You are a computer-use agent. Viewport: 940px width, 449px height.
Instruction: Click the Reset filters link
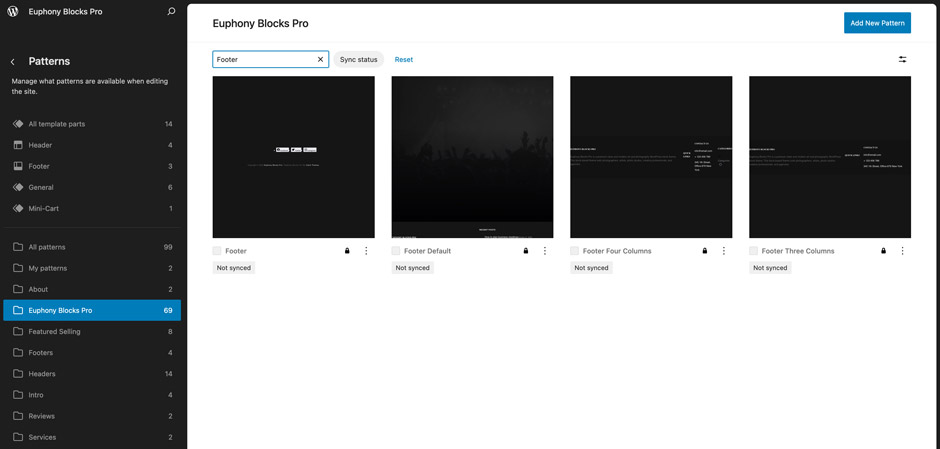pyautogui.click(x=403, y=60)
